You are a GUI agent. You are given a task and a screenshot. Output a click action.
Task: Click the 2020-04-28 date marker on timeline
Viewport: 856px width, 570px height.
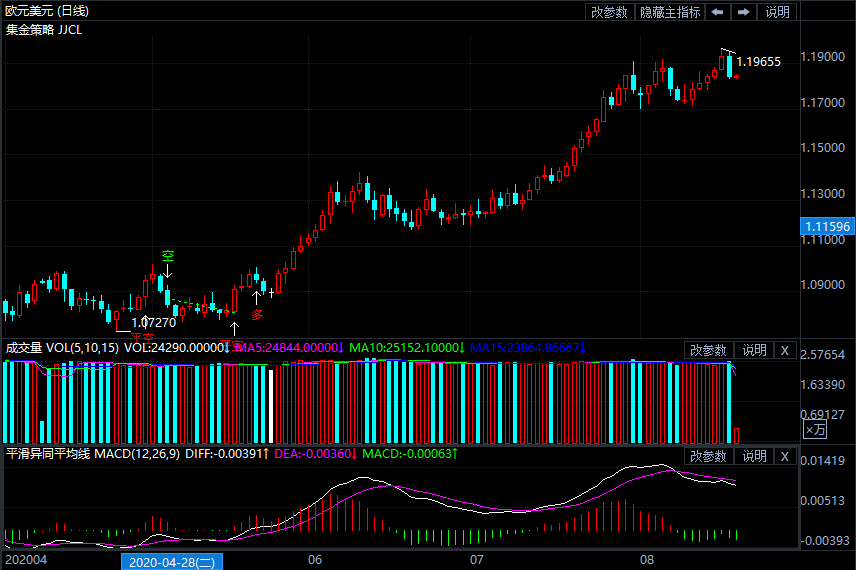click(172, 562)
